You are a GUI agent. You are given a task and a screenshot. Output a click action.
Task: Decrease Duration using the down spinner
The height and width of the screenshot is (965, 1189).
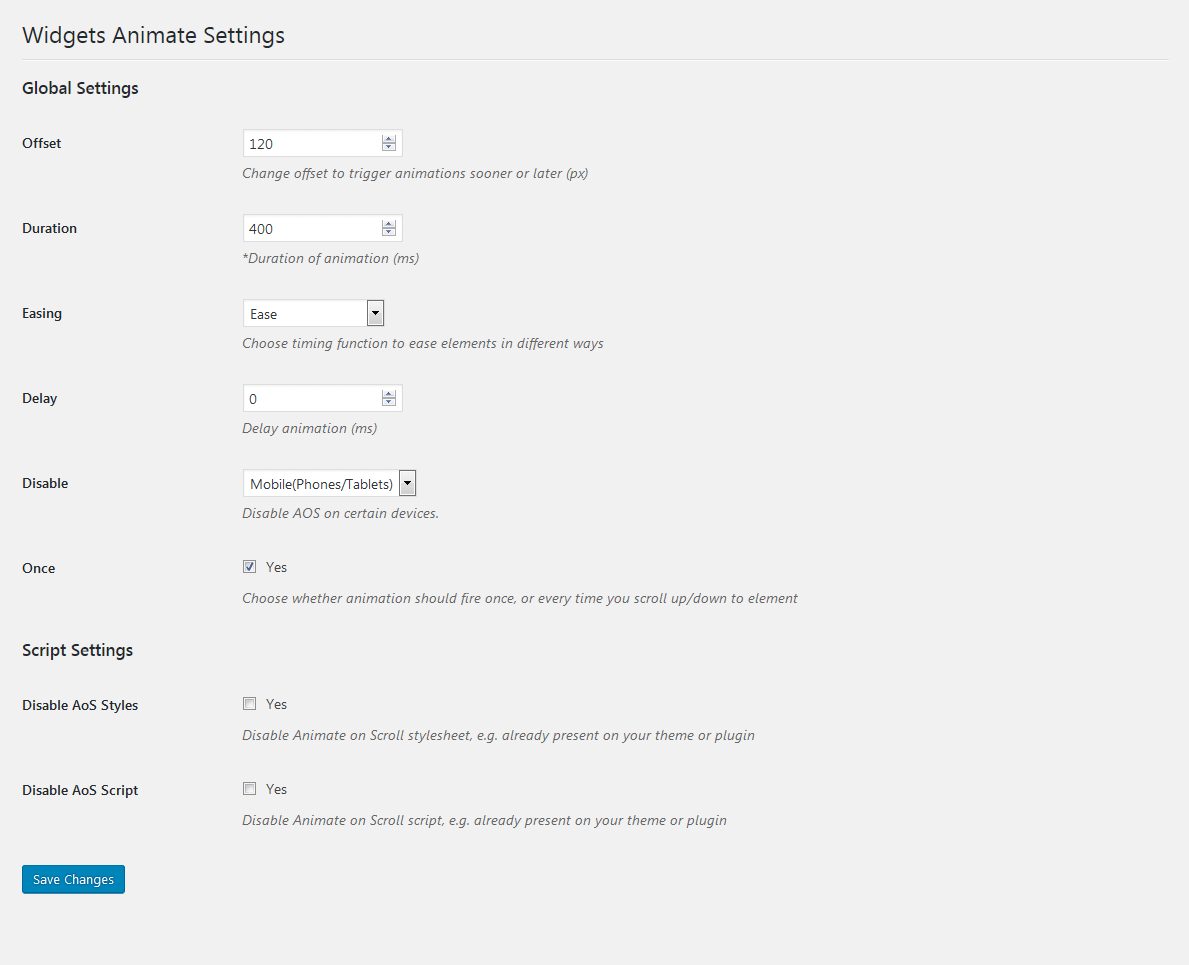tap(389, 233)
